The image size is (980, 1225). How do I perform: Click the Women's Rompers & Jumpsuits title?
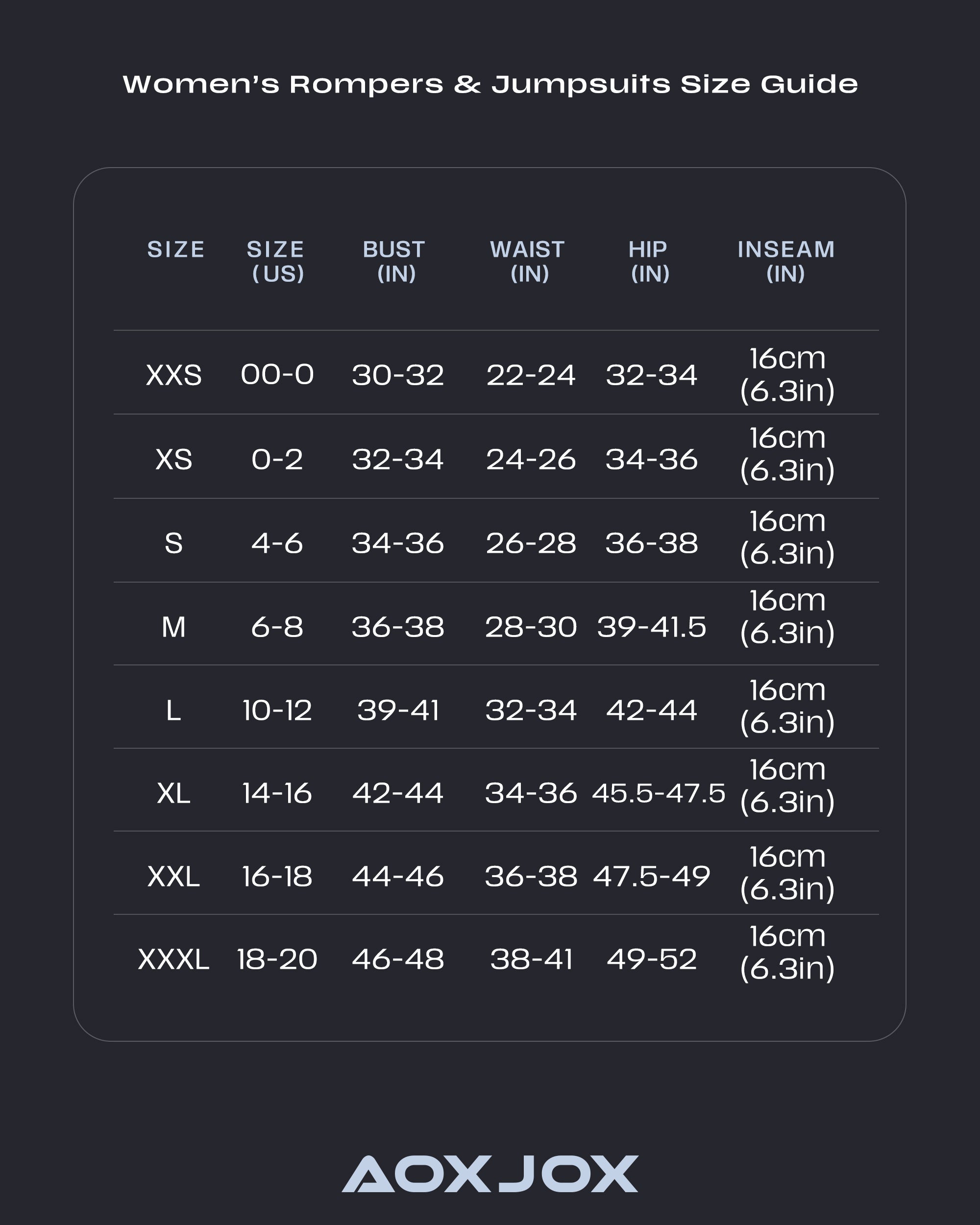(490, 84)
